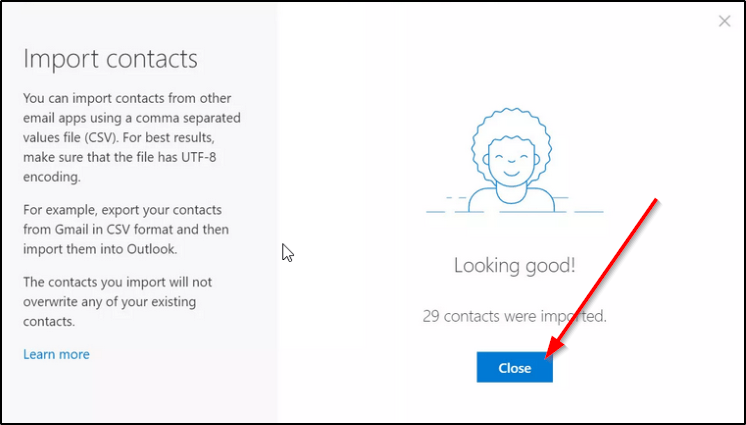Click the number 29 in the import result

tap(431, 316)
